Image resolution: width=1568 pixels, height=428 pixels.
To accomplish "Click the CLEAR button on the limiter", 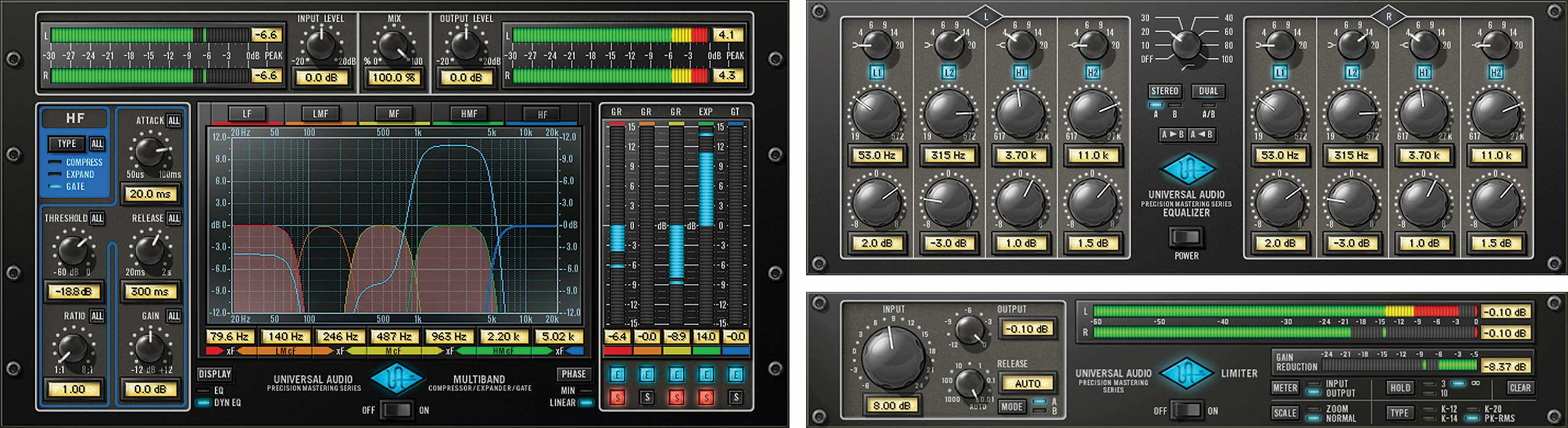I will point(1520,388).
